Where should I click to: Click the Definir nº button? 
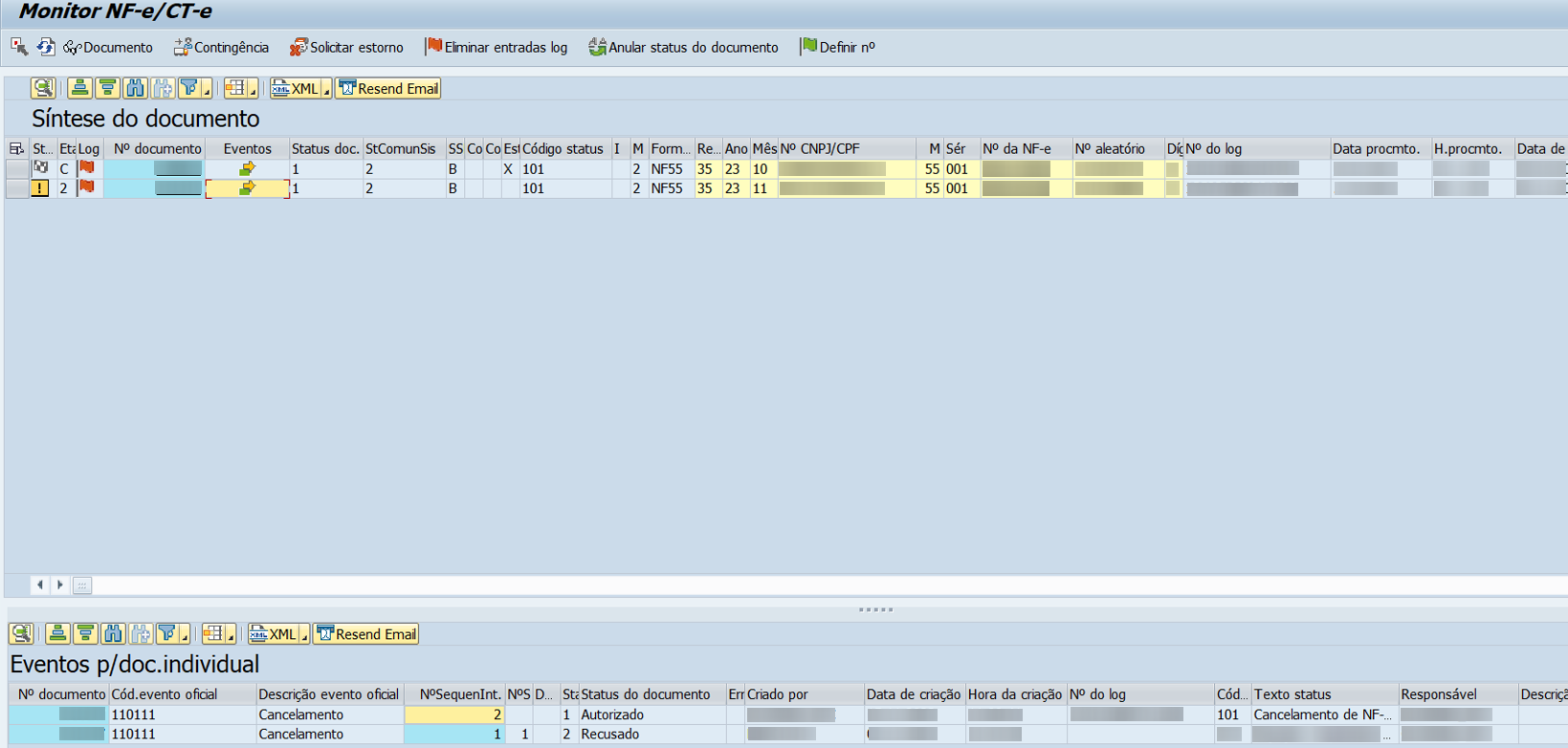[x=838, y=47]
